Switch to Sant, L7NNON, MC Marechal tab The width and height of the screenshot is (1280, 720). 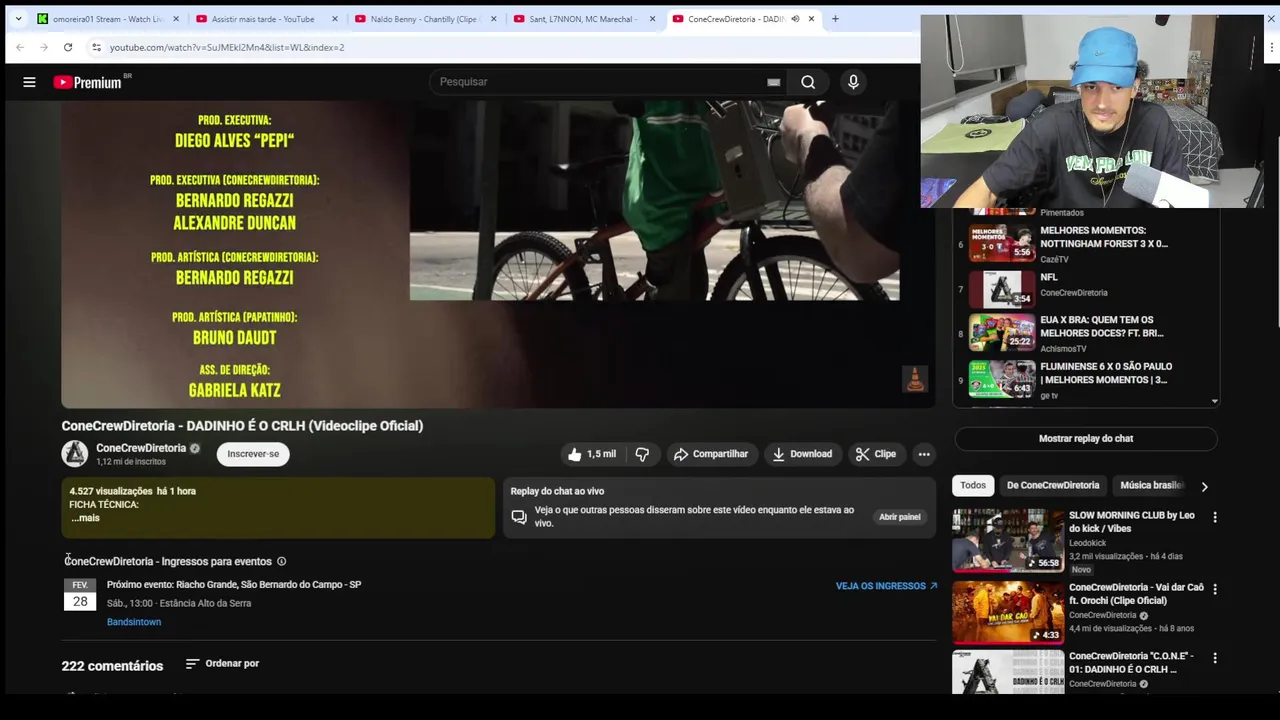coord(584,19)
